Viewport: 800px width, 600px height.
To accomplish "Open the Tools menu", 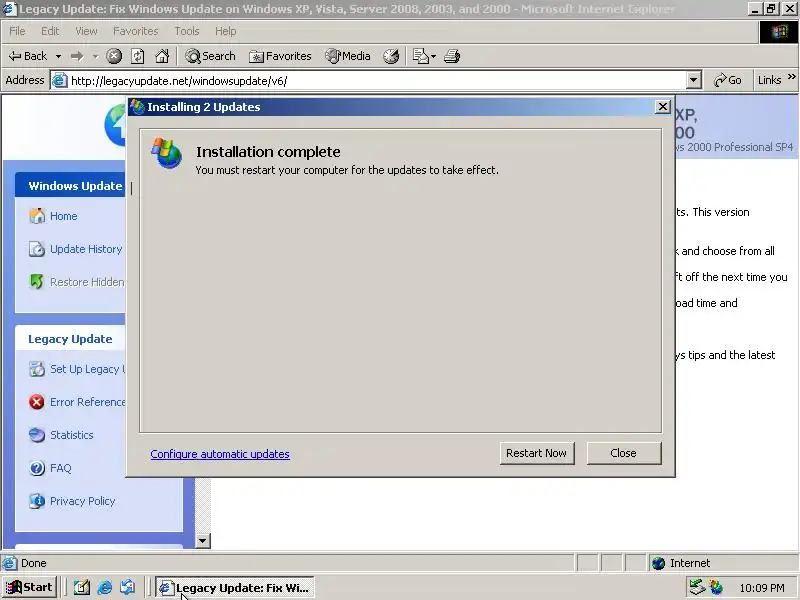I will point(187,31).
